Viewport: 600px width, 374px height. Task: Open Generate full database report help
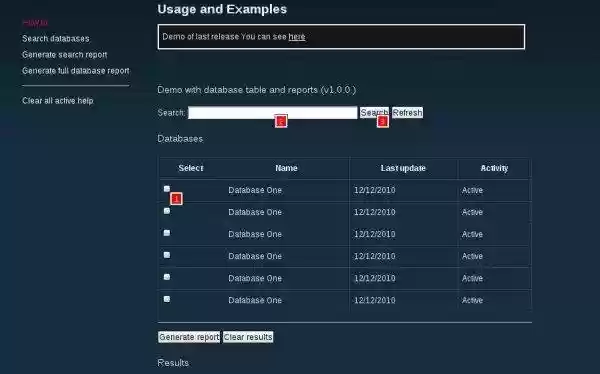[76, 71]
